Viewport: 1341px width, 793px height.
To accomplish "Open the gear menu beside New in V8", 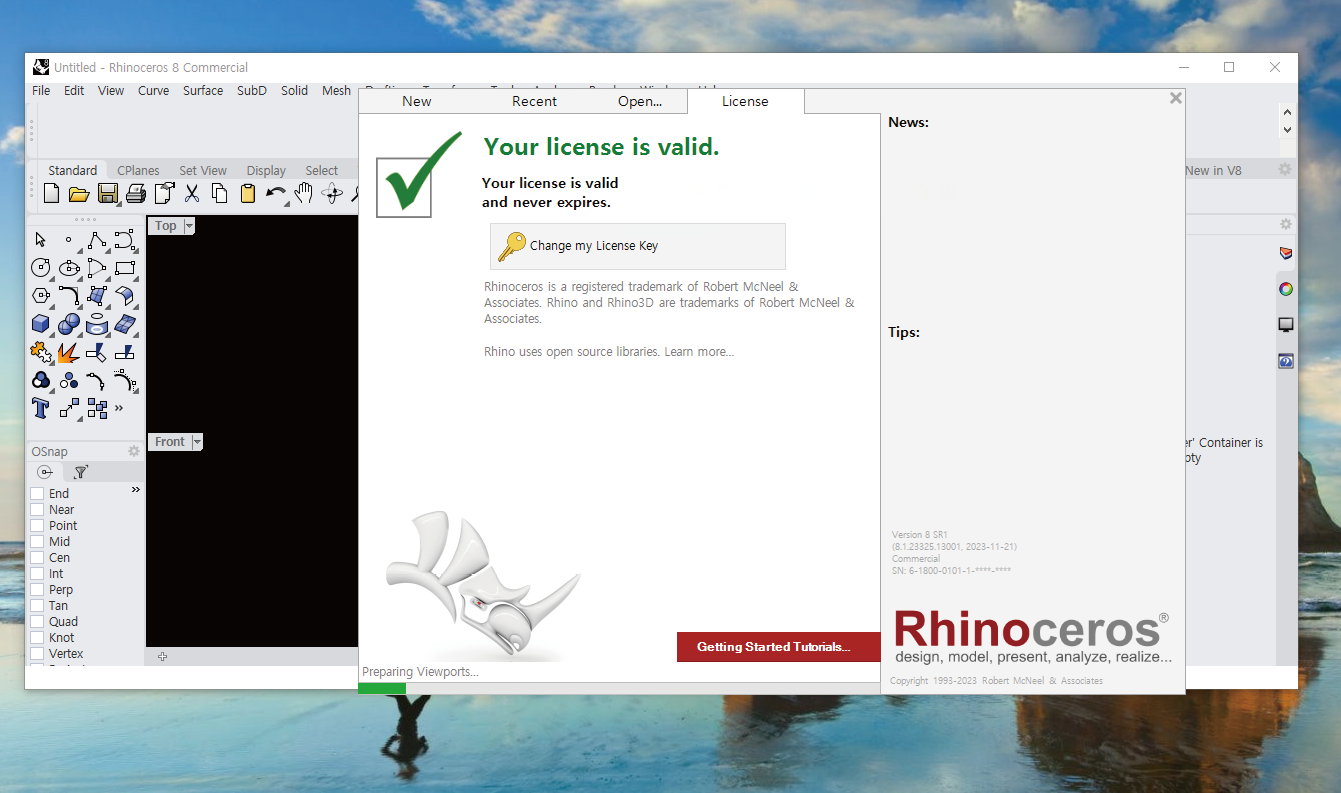I will tap(1285, 170).
